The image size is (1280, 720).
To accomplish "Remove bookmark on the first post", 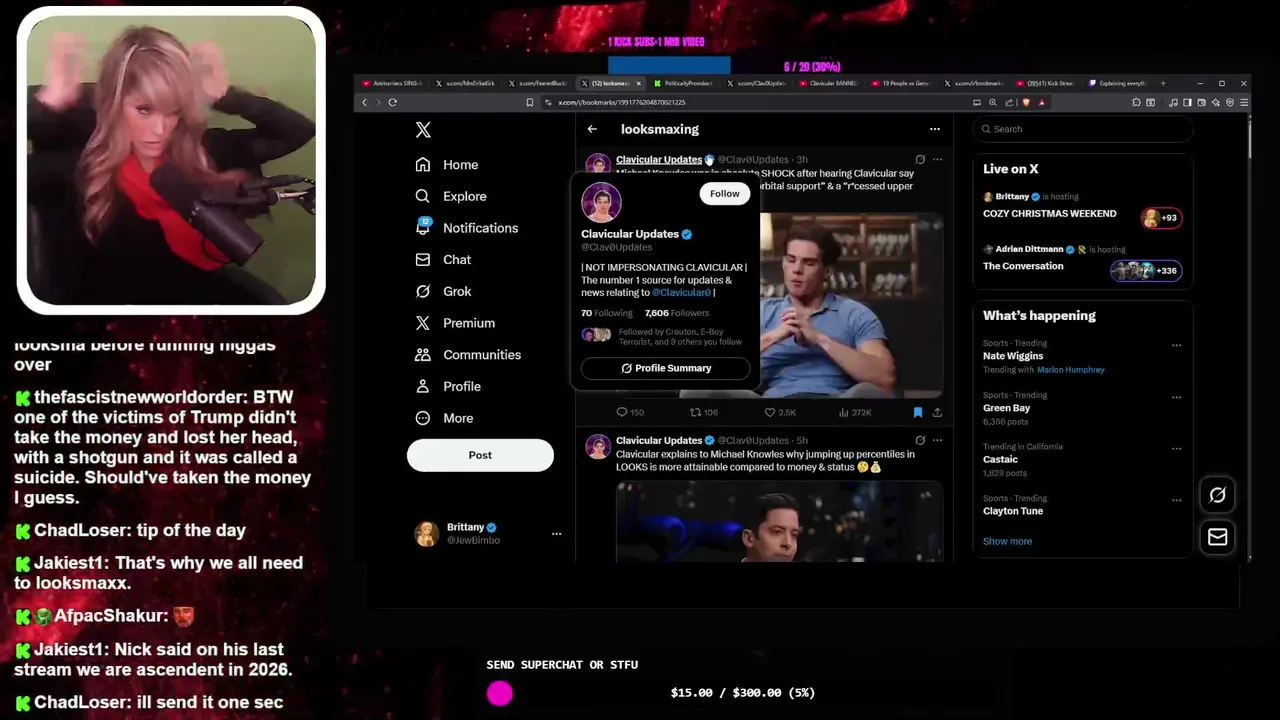I will 917,412.
